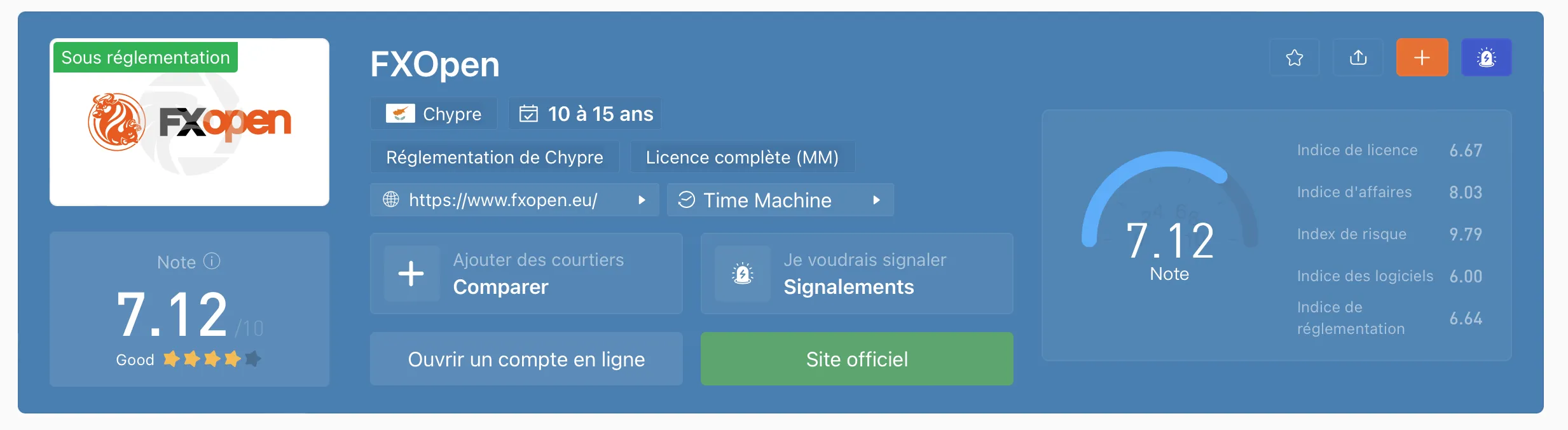Image resolution: width=1568 pixels, height=430 pixels.
Task: Click the Signalements label
Action: 849,287
